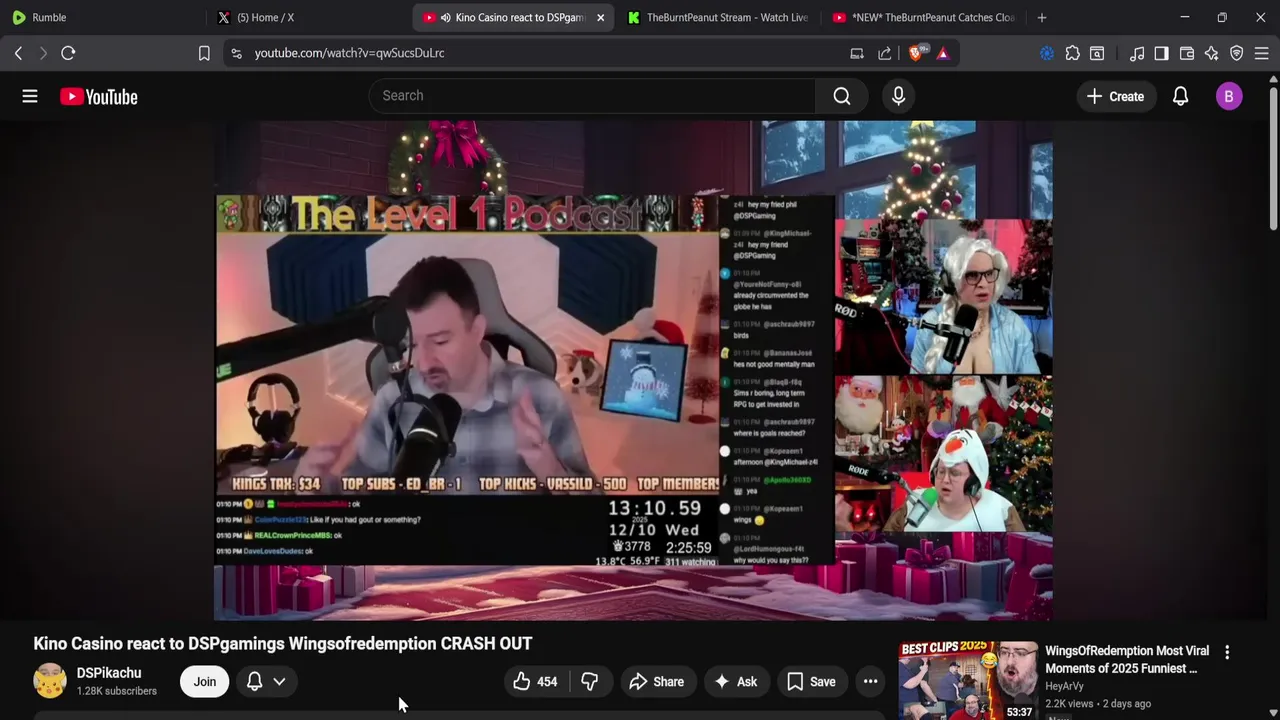This screenshot has height=720, width=1280.
Task: Click the browser share page icon
Action: tap(885, 53)
